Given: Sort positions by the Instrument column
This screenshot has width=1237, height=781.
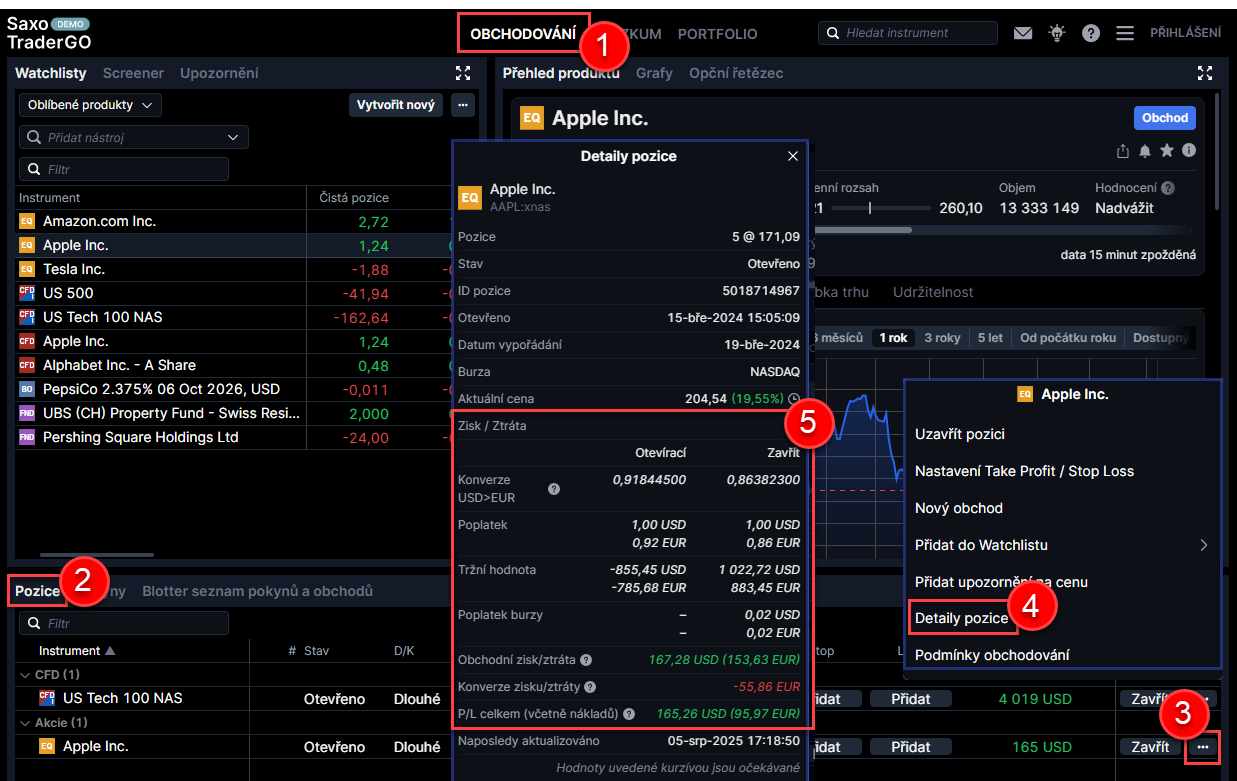Looking at the screenshot, I should (77, 651).
